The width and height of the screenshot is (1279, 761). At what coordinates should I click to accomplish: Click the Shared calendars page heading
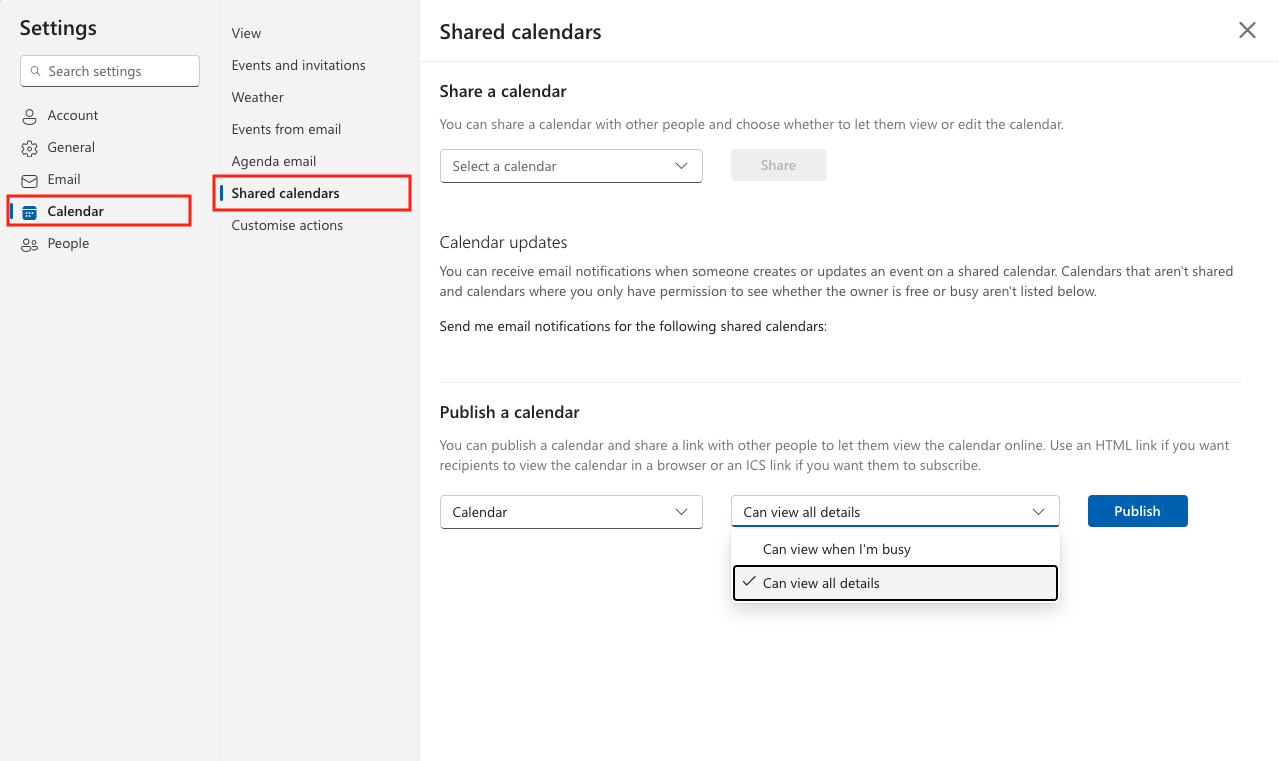[x=520, y=32]
